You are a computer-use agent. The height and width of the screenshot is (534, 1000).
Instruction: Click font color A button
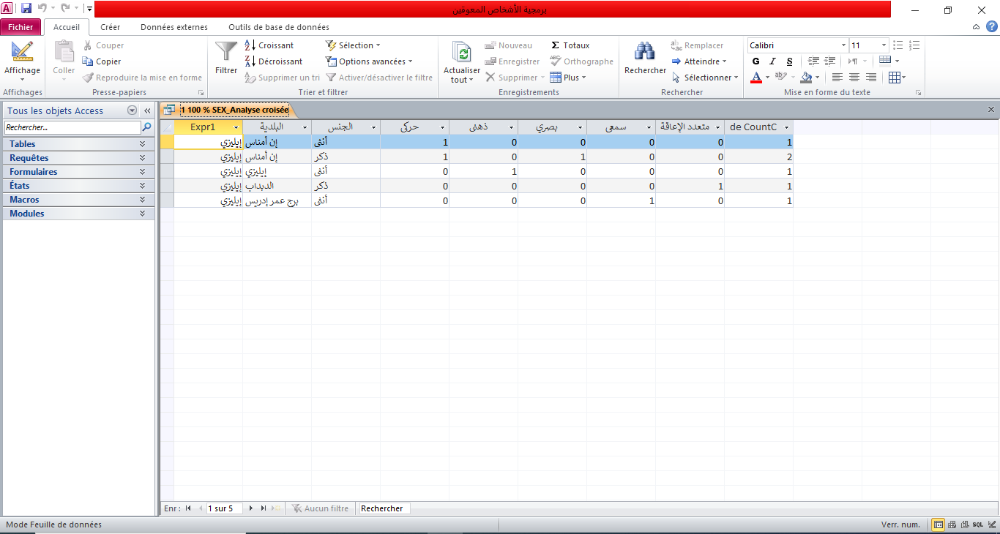point(756,77)
